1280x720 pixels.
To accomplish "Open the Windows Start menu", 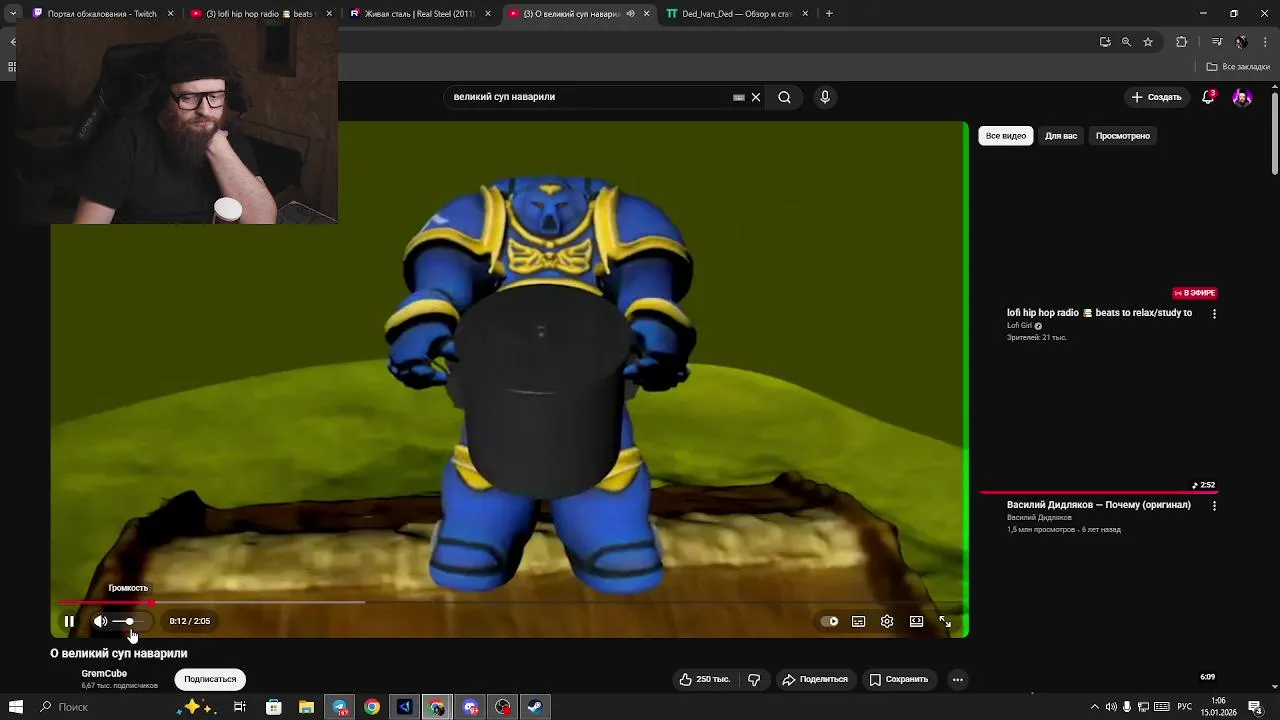I will point(15,707).
